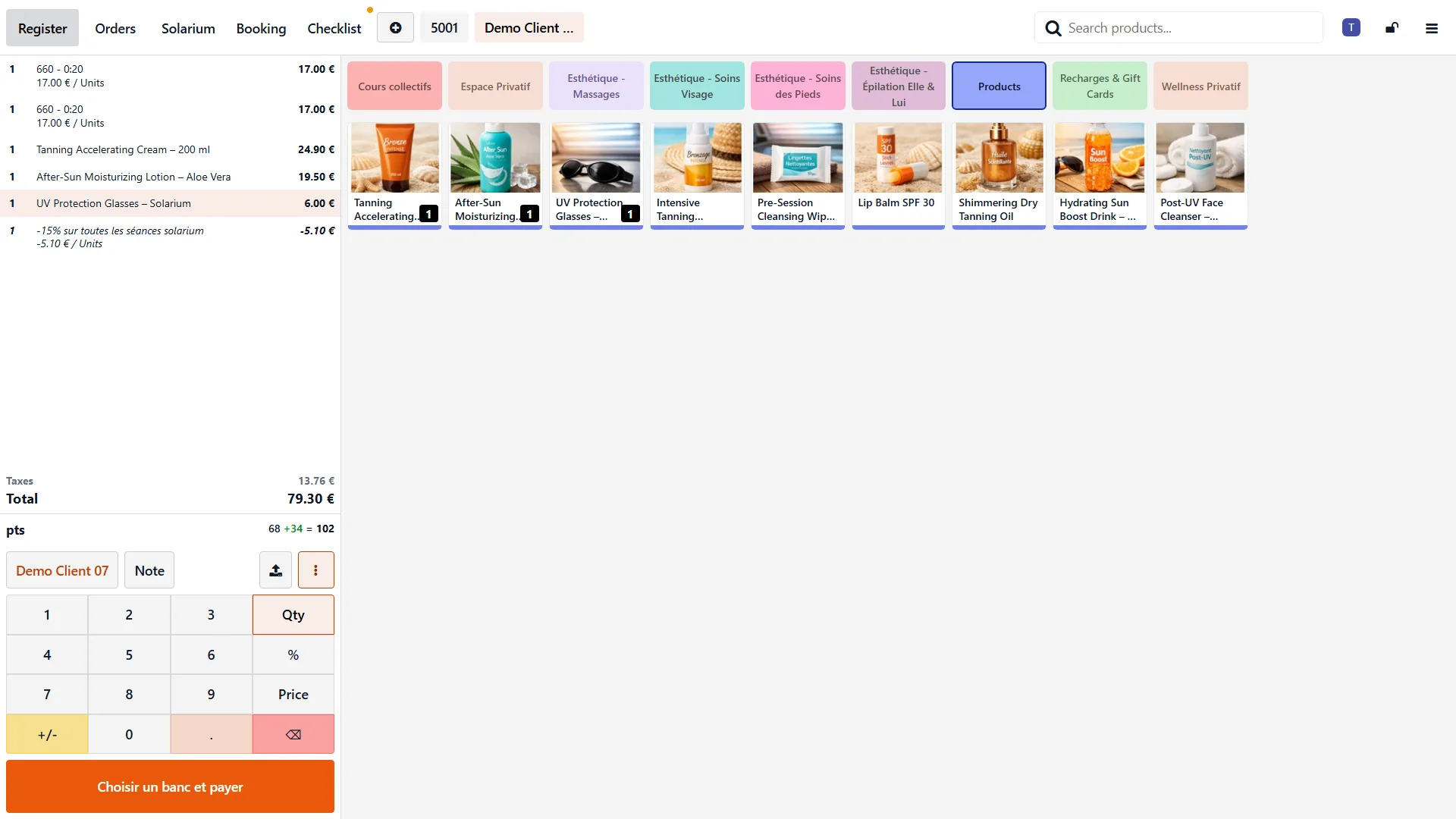The height and width of the screenshot is (819, 1456).
Task: Open the Checklist tab
Action: (x=334, y=28)
